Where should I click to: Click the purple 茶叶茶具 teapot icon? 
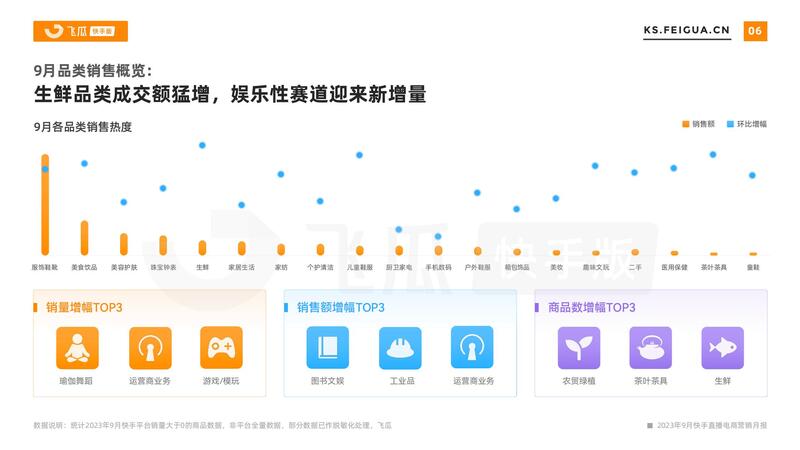[x=650, y=348]
